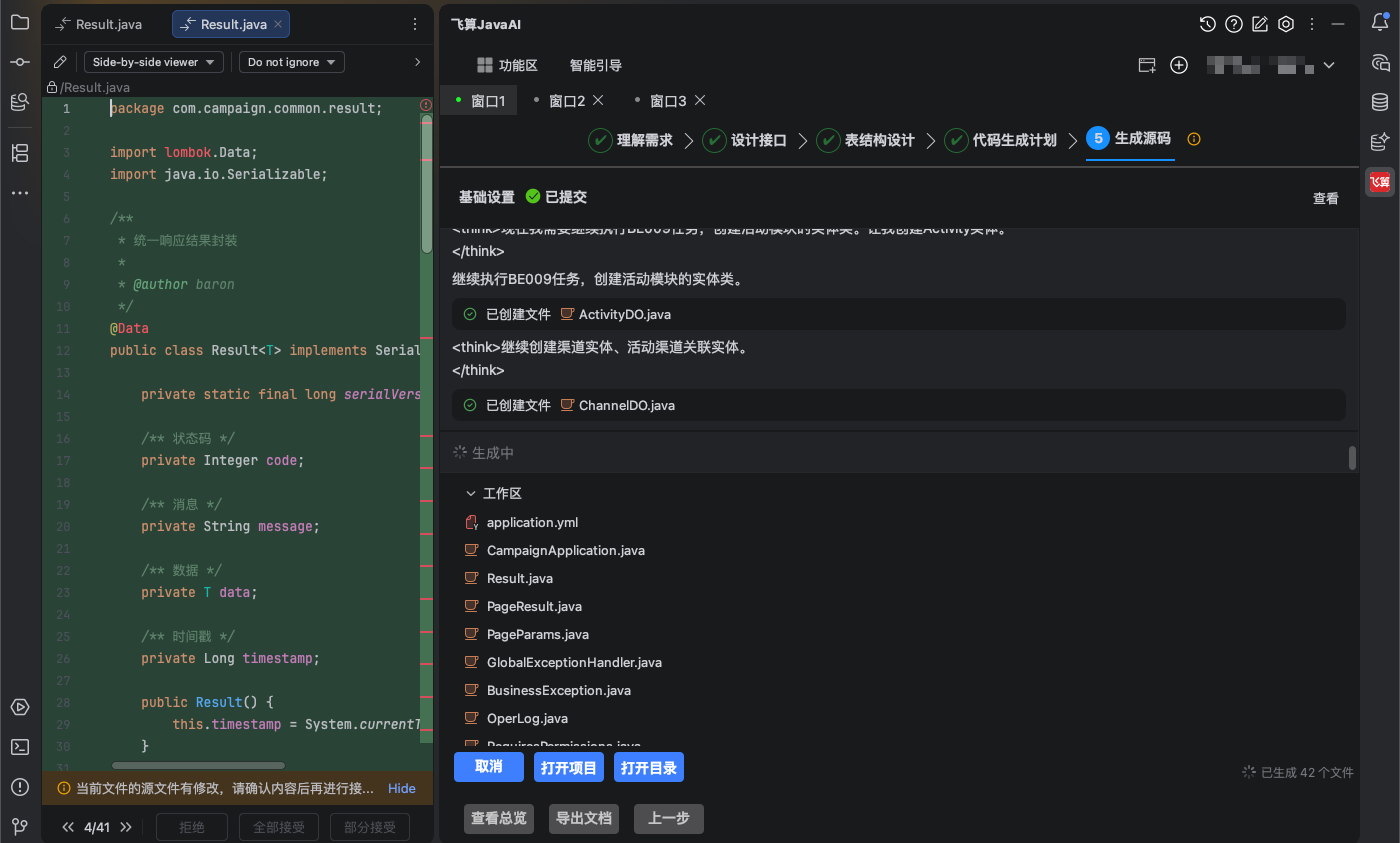Go to 代码生成计划 step
This screenshot has width=1400, height=843.
point(1001,140)
